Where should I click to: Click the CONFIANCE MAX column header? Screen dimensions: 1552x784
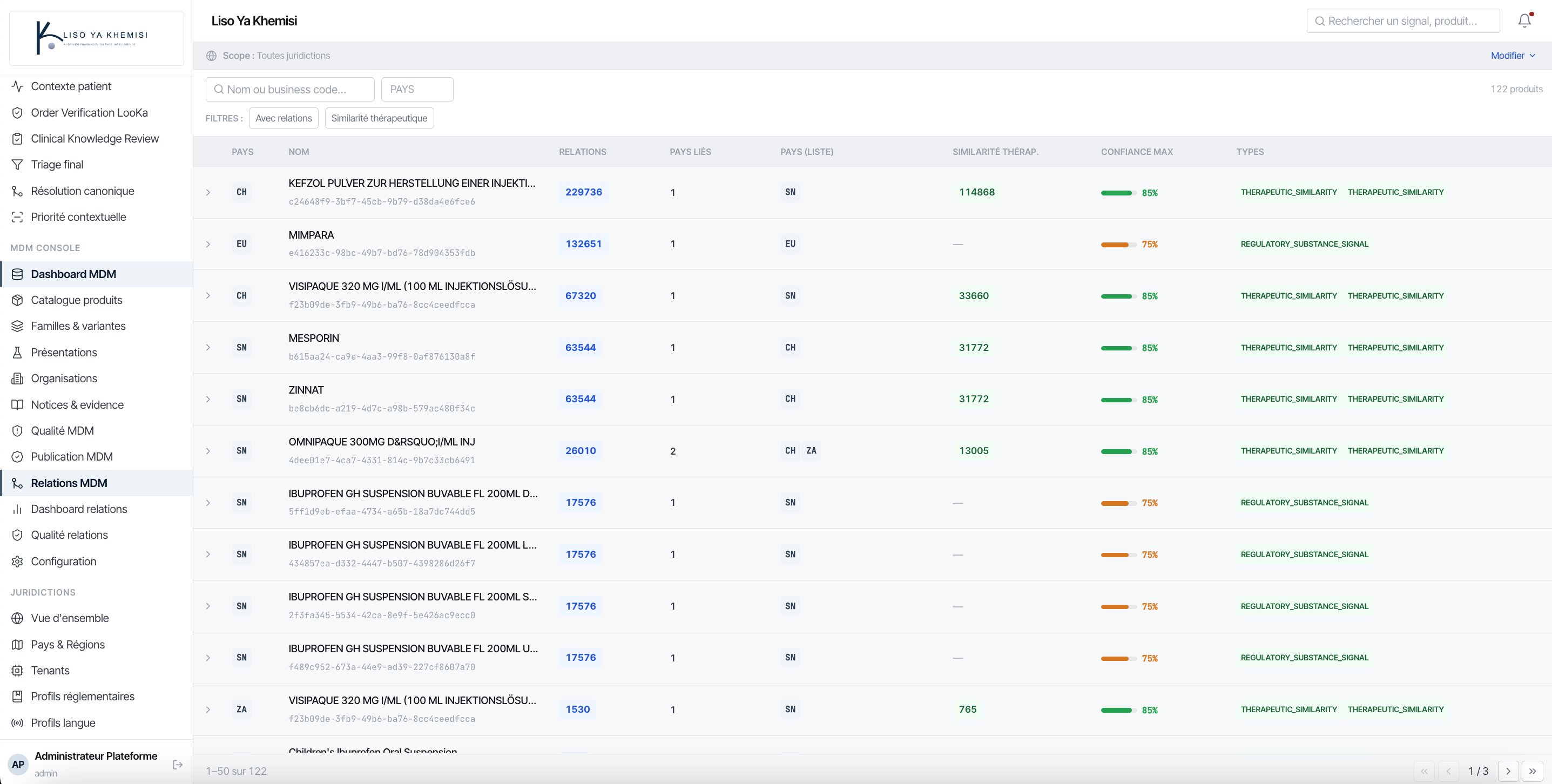point(1137,152)
